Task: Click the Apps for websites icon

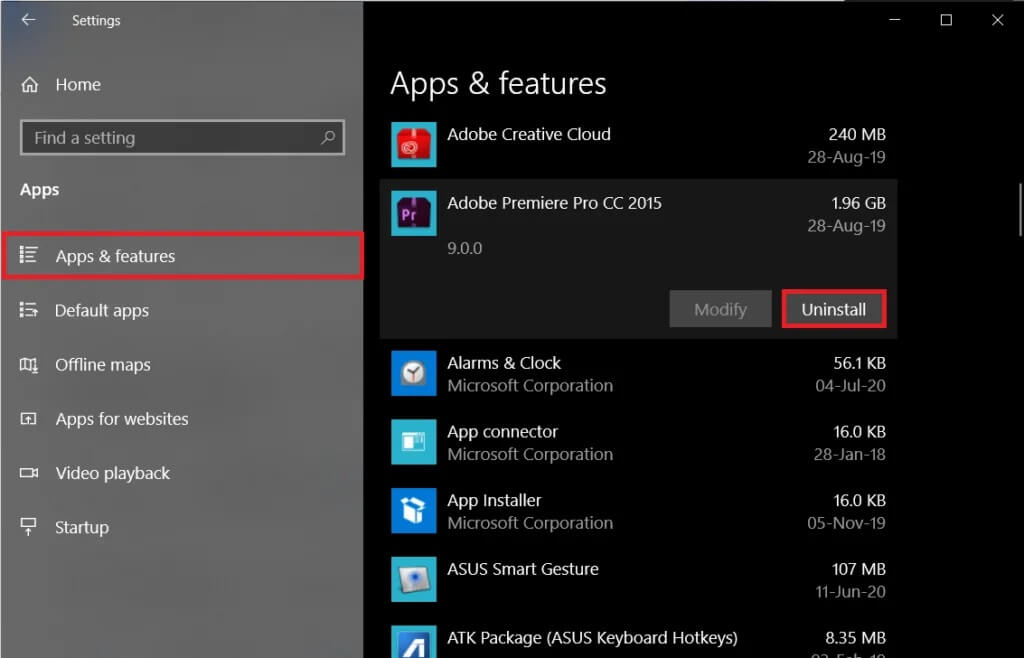Action: tap(29, 418)
